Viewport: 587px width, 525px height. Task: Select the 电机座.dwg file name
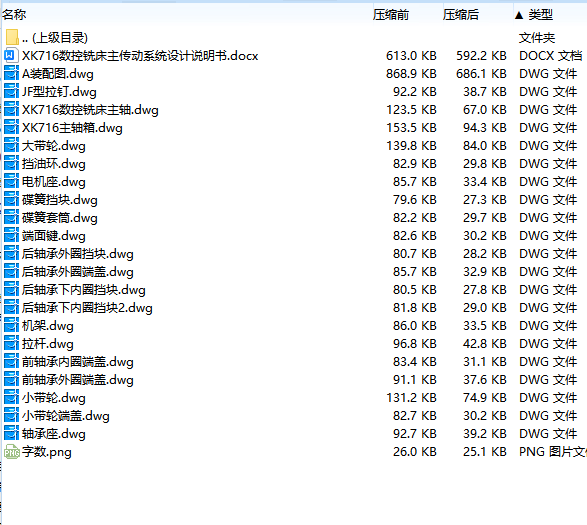tap(54, 182)
